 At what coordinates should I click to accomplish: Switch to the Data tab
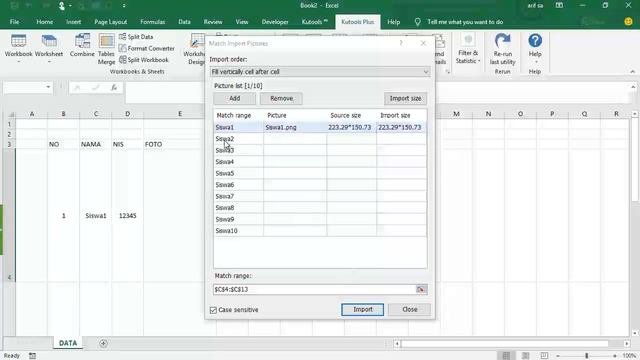tap(184, 22)
